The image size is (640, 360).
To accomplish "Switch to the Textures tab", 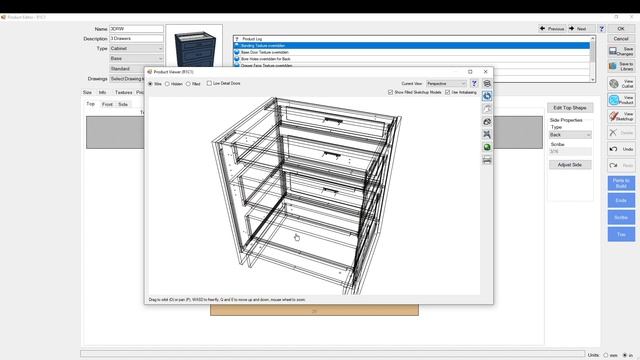I will (x=123, y=93).
